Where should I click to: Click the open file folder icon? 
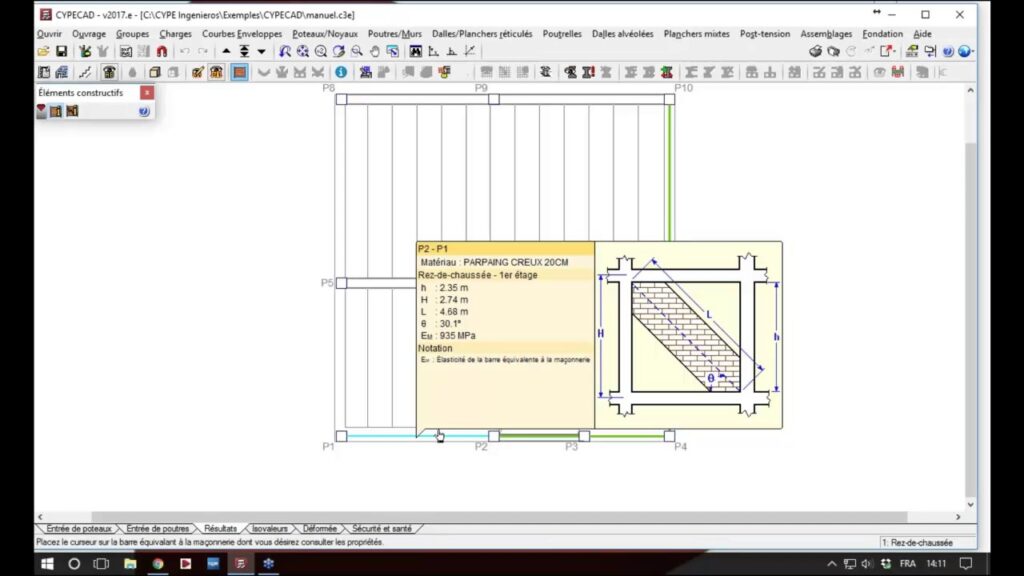(43, 51)
